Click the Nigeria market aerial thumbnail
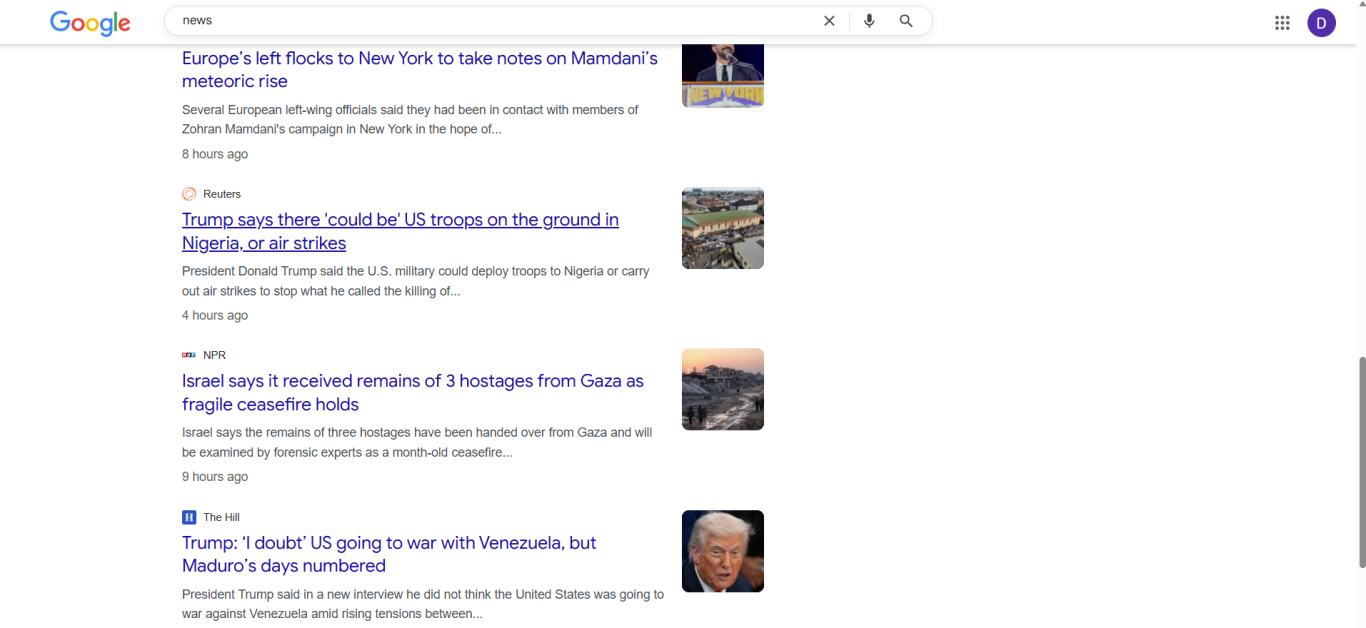The height and width of the screenshot is (628, 1366). pyautogui.click(x=722, y=228)
